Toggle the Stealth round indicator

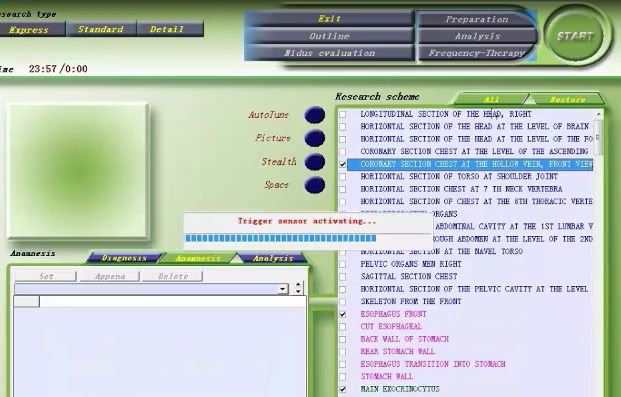[315, 162]
